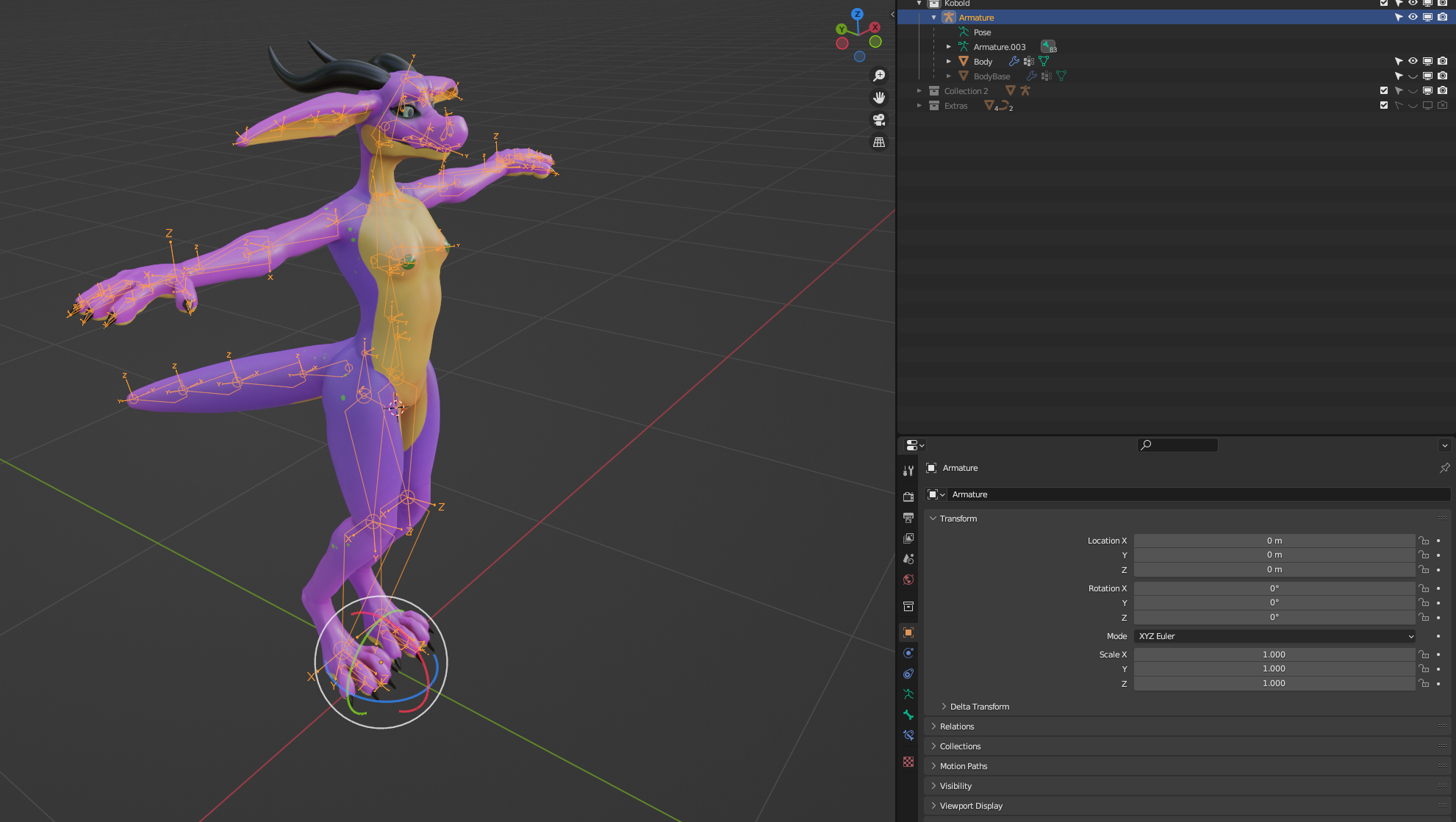Open object browse dropdown beside name

936,494
